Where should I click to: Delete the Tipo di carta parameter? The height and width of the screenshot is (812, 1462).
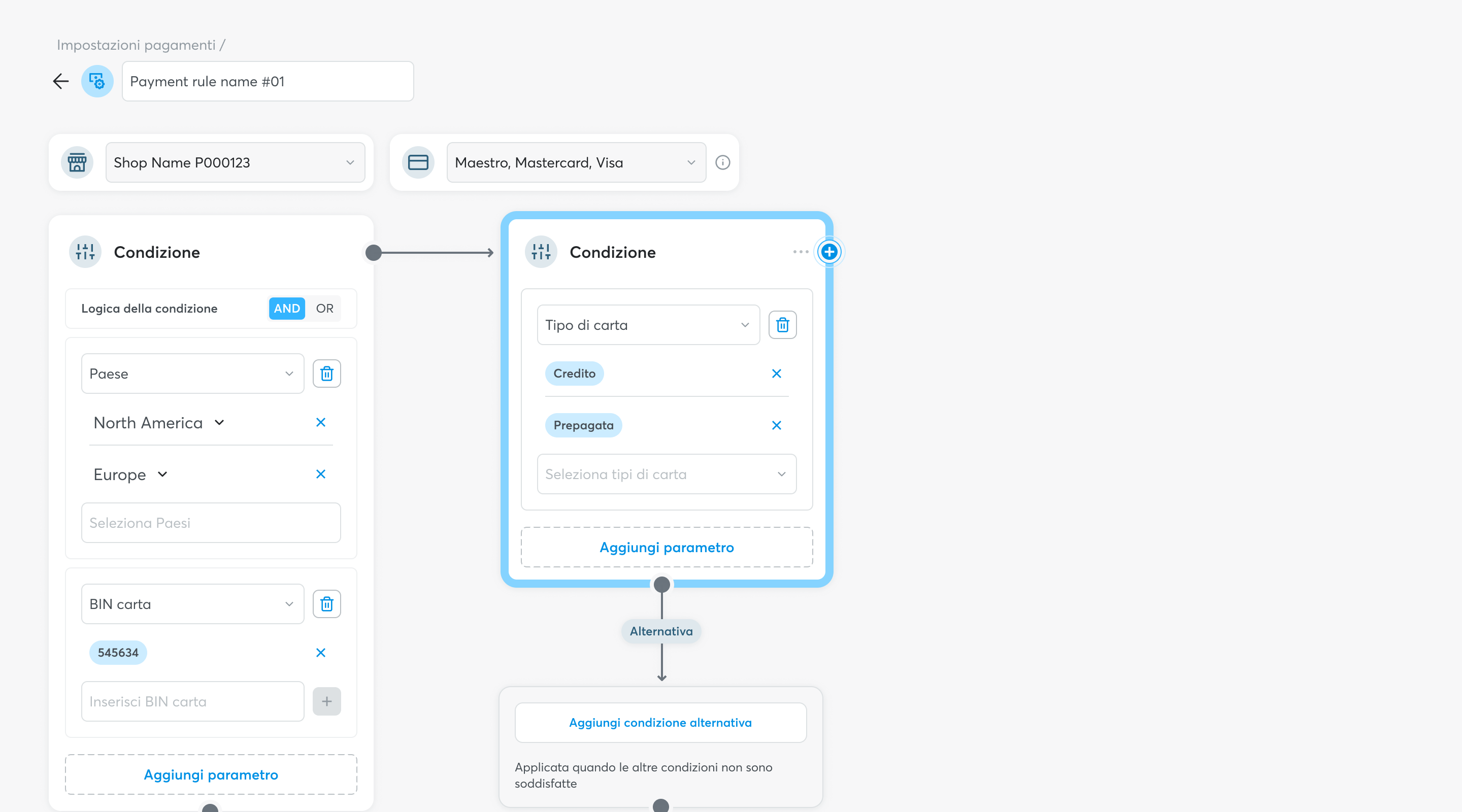click(782, 325)
